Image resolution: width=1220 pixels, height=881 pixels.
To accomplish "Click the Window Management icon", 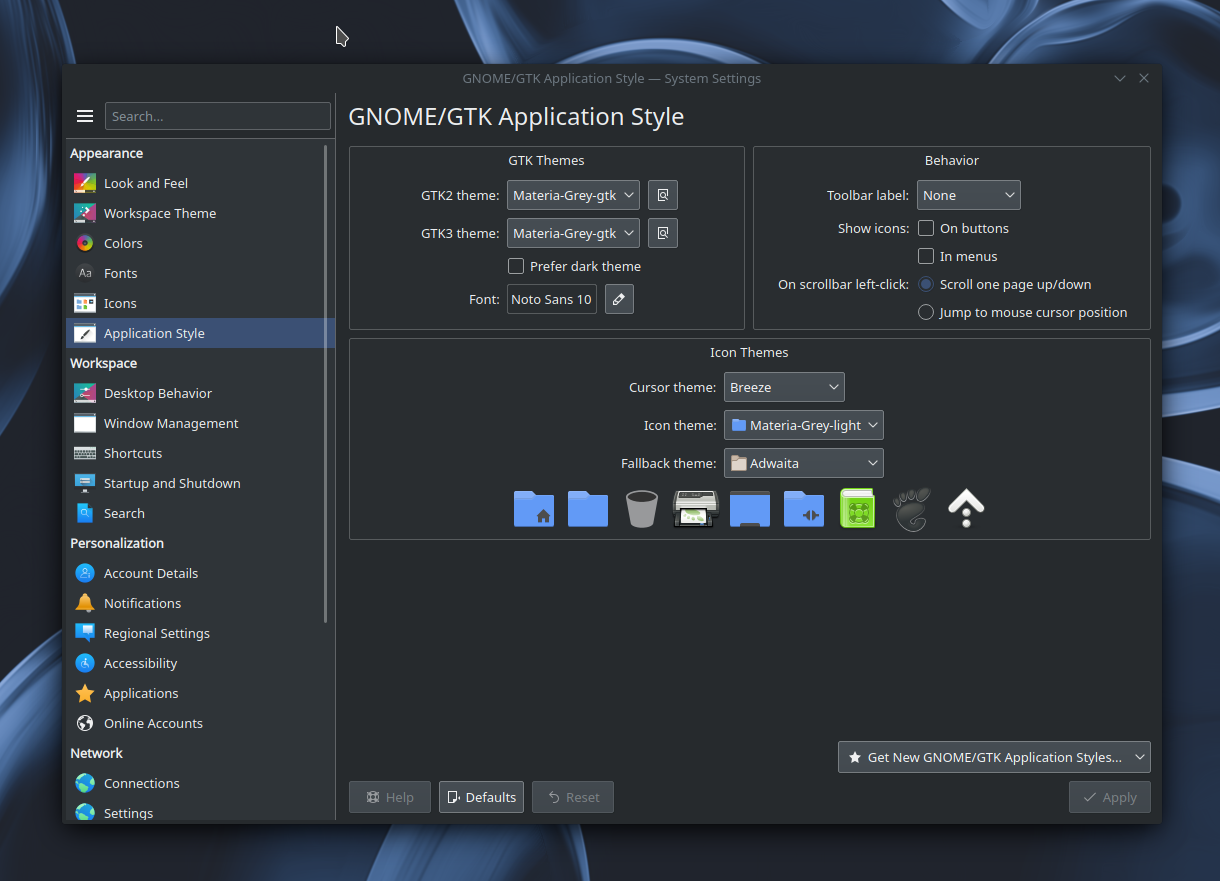I will click(85, 423).
